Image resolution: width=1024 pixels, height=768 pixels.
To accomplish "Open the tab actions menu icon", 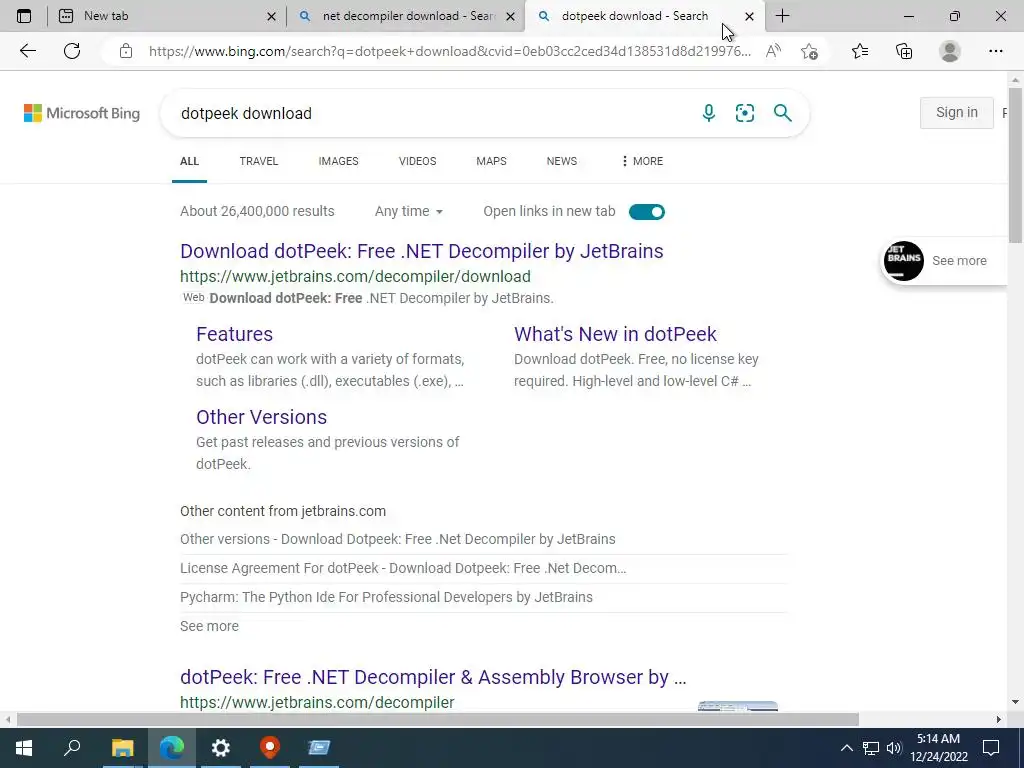I will [x=24, y=16].
